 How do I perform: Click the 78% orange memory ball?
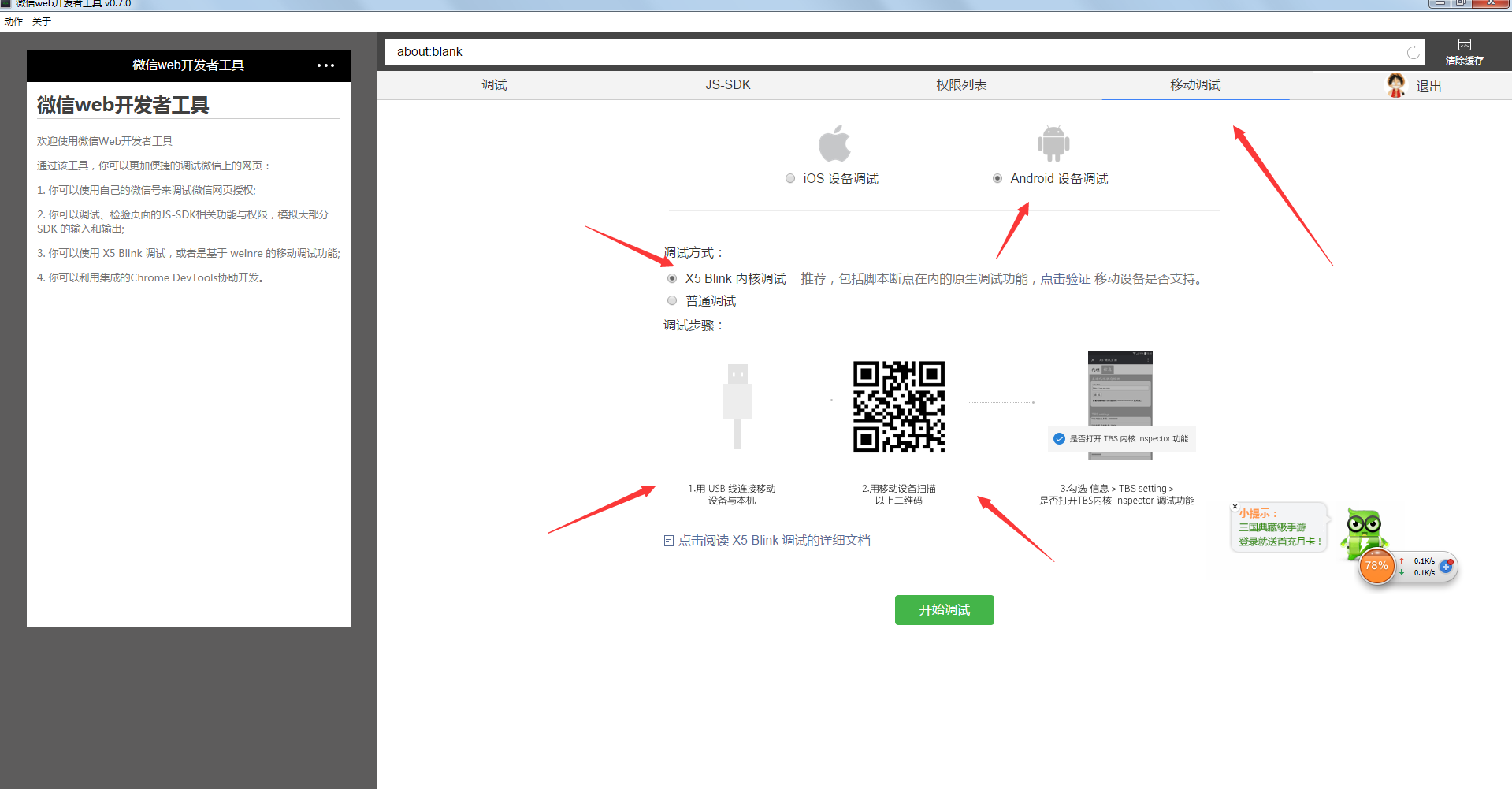pyautogui.click(x=1377, y=566)
